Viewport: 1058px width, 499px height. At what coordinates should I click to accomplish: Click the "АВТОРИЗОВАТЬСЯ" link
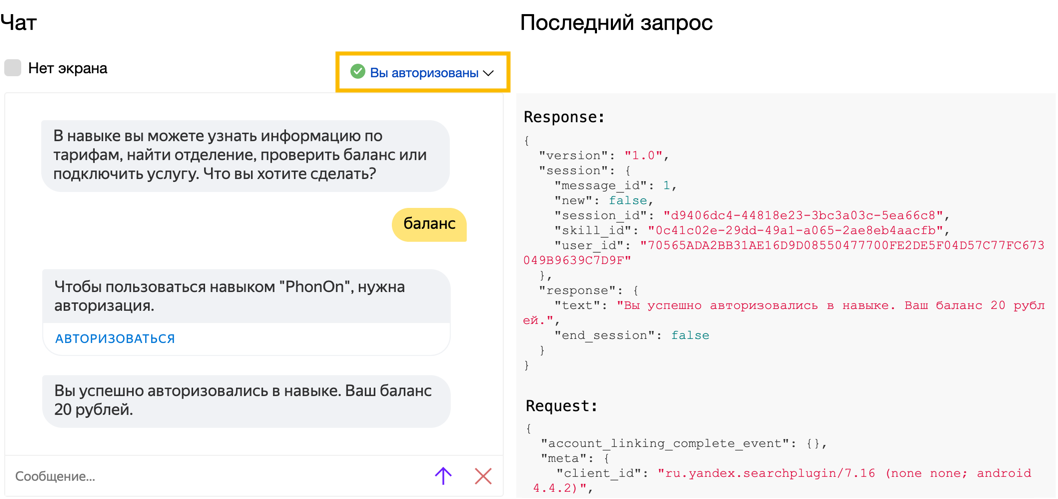coord(115,339)
